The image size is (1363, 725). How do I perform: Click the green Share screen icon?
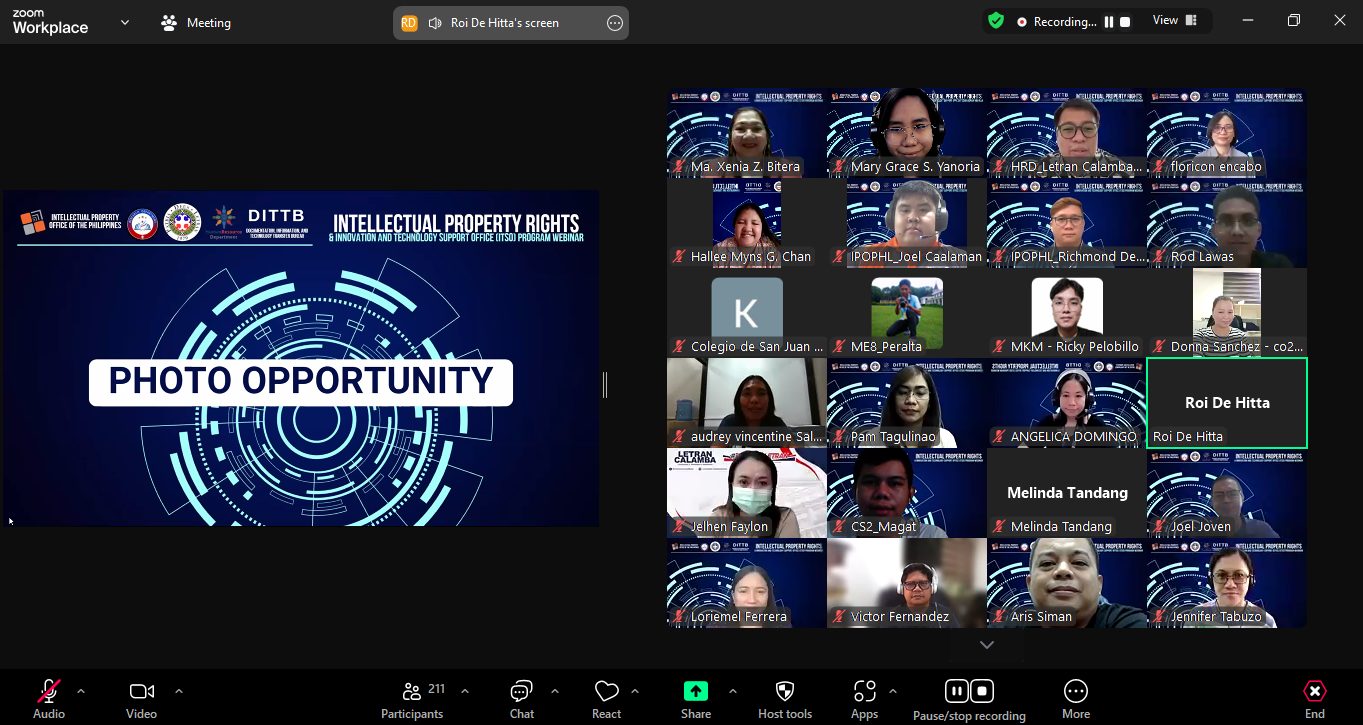point(695,691)
